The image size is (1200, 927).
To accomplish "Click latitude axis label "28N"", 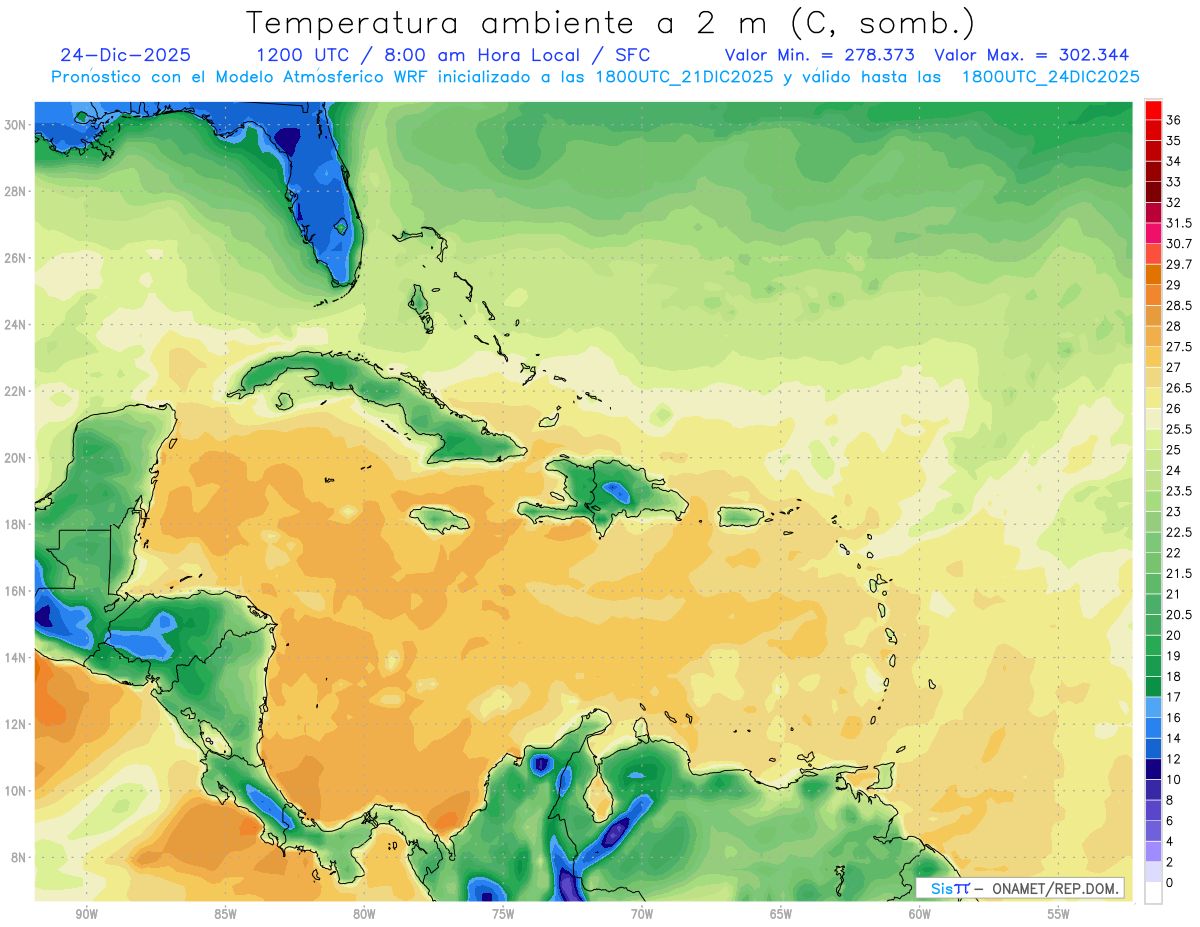I will pos(16,191).
